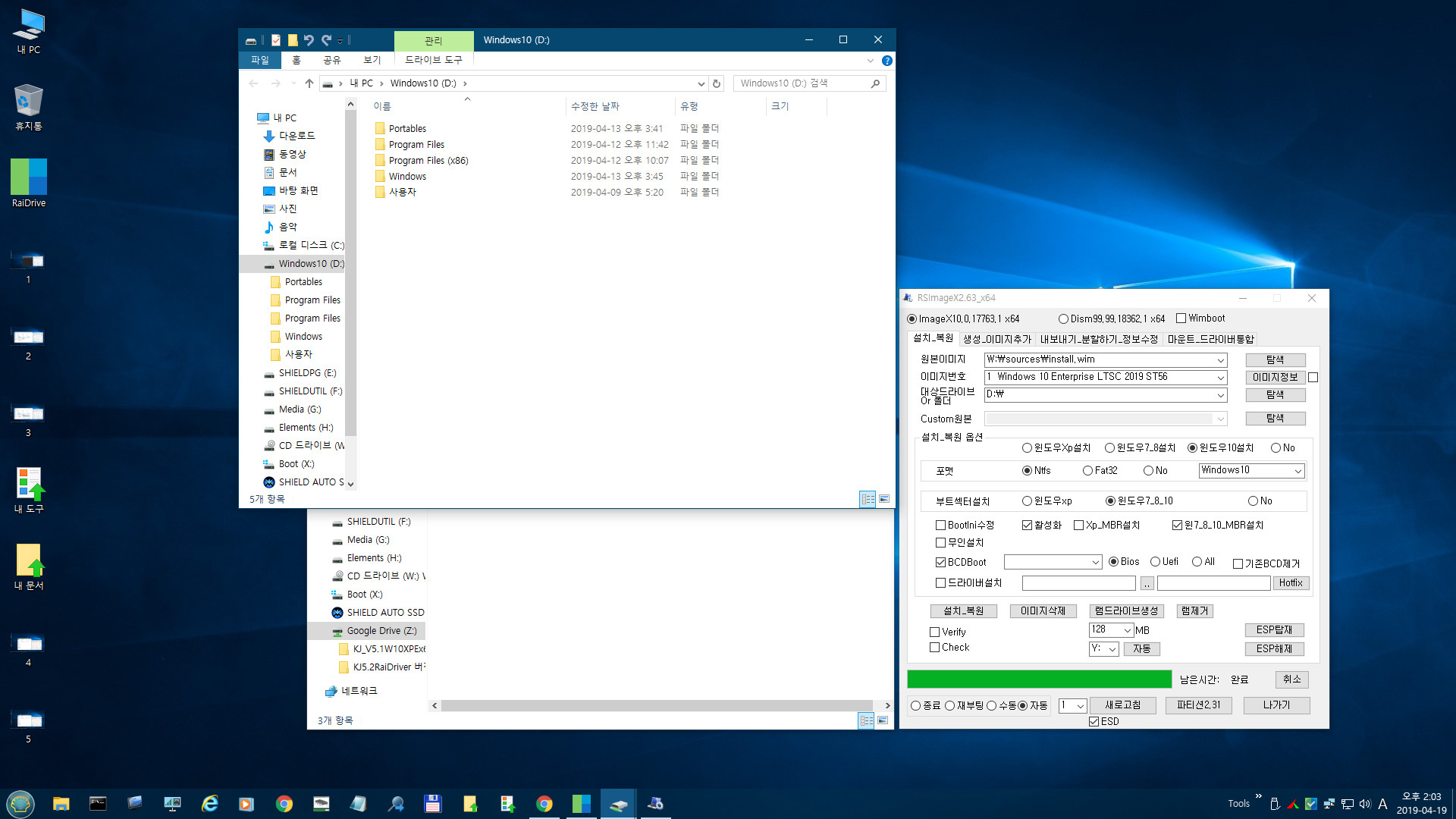Expand the Explorer ribbon chevron

[x=869, y=61]
